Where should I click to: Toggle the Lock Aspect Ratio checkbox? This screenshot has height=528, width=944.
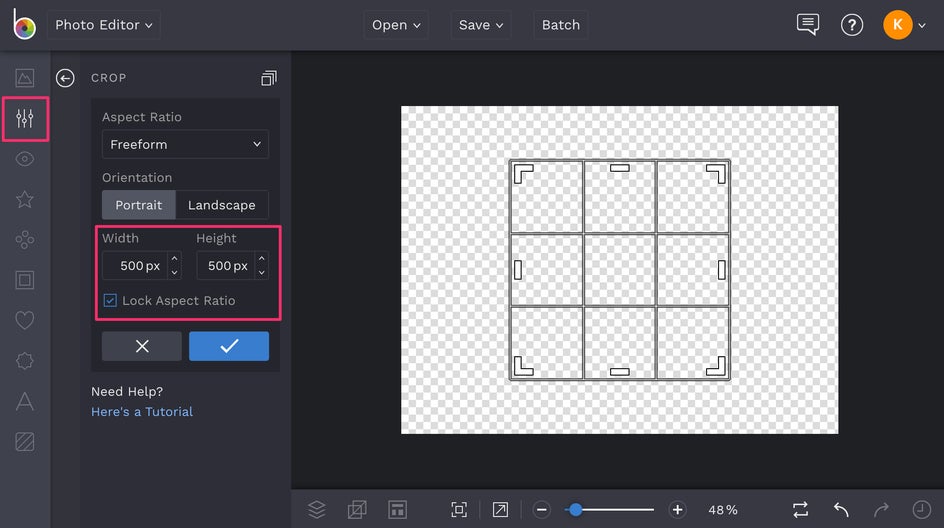110,300
